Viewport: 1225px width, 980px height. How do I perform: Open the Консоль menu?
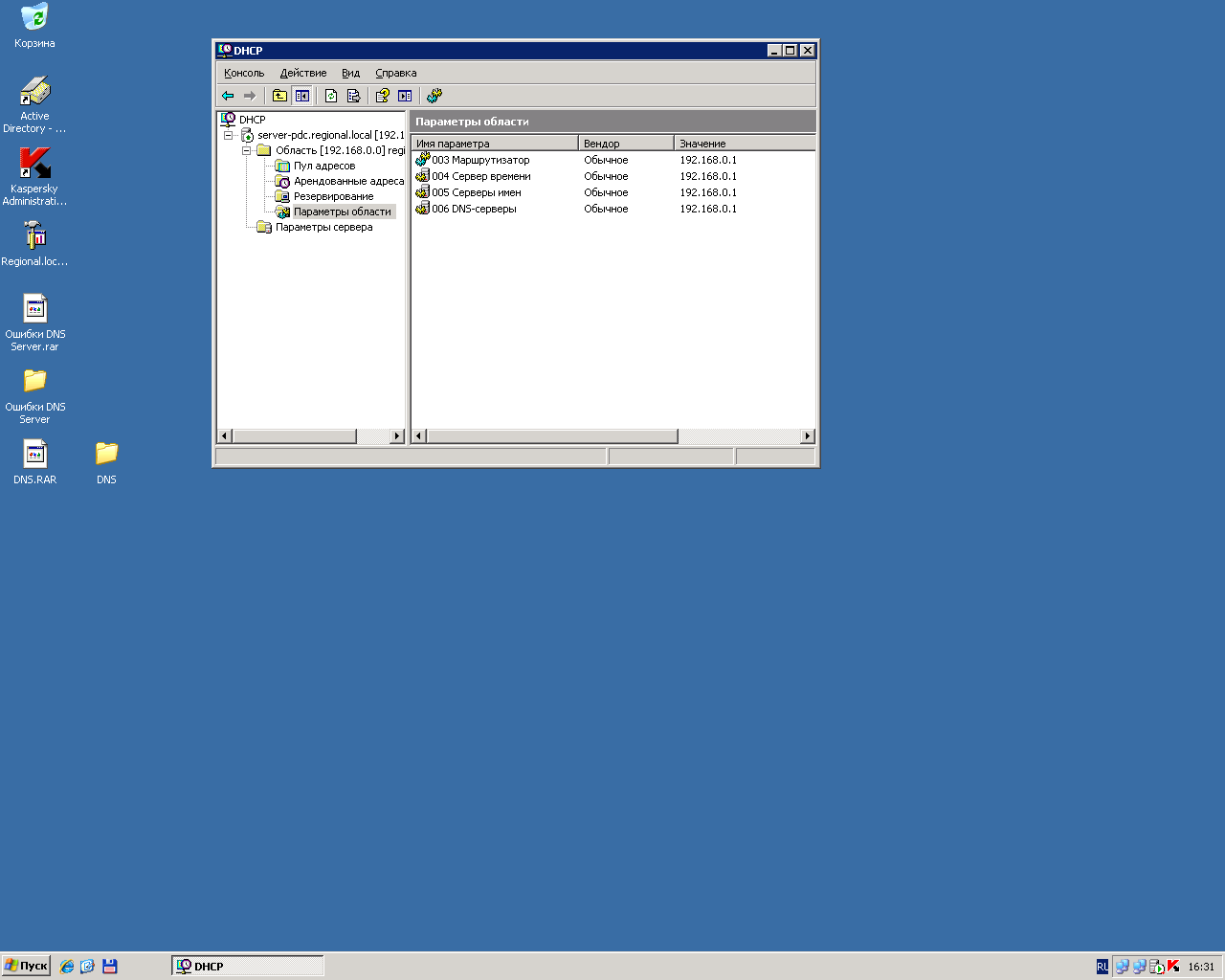(x=244, y=73)
